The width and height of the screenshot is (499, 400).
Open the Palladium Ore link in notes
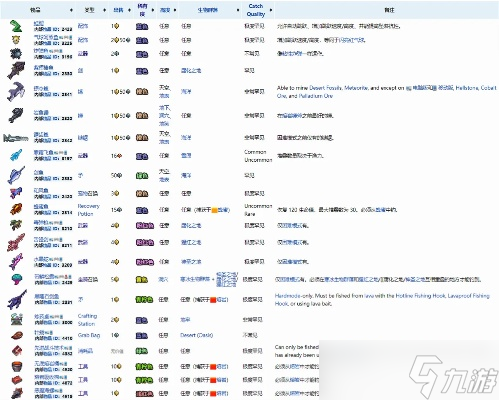(316, 96)
